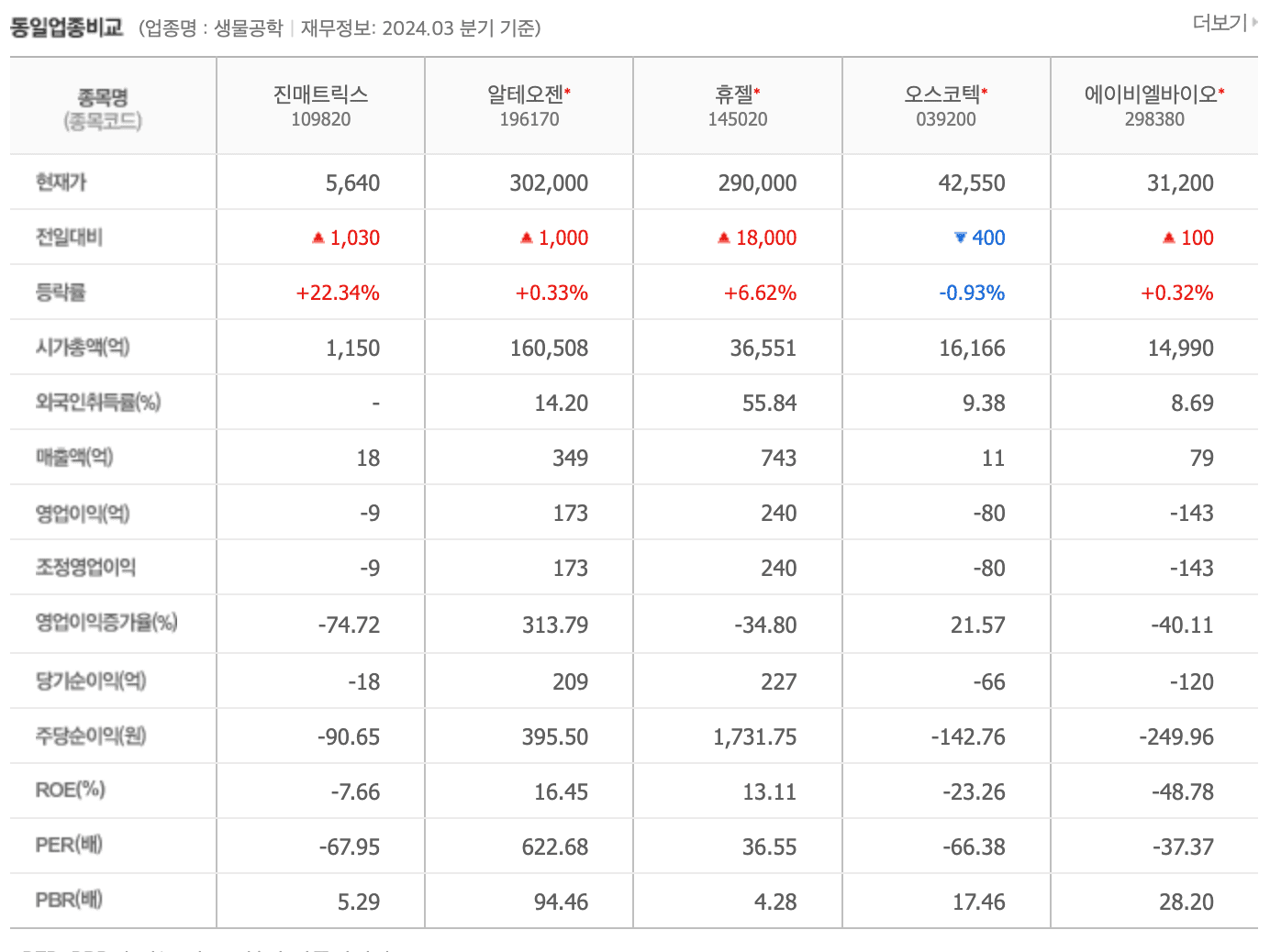The width and height of the screenshot is (1270, 952).
Task: Select PBR value 28.20
Action: tap(1186, 902)
